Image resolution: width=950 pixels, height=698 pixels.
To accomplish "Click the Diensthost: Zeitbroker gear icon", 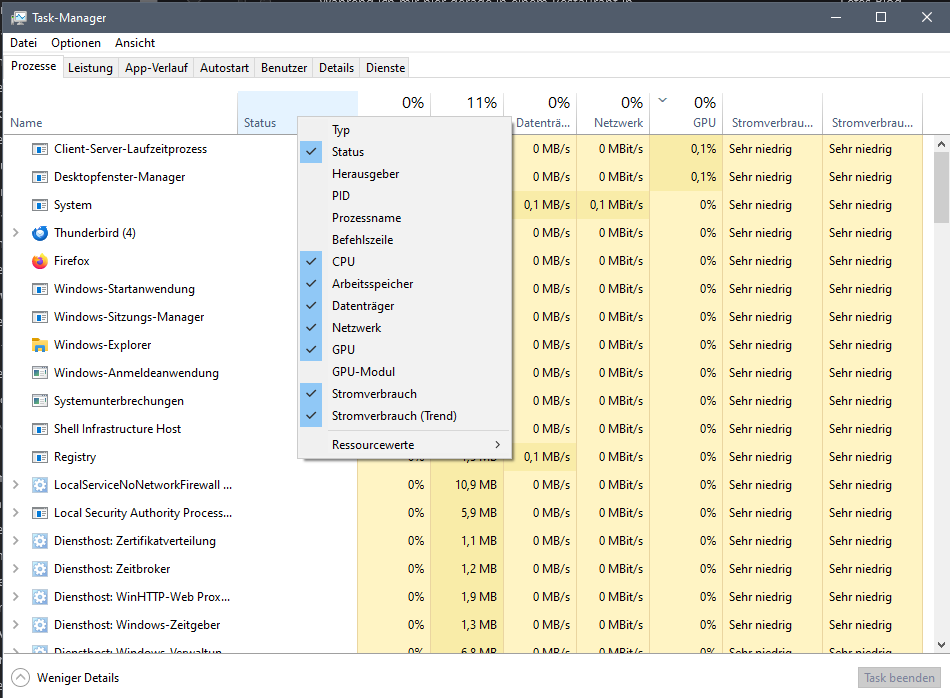I will 39,569.
